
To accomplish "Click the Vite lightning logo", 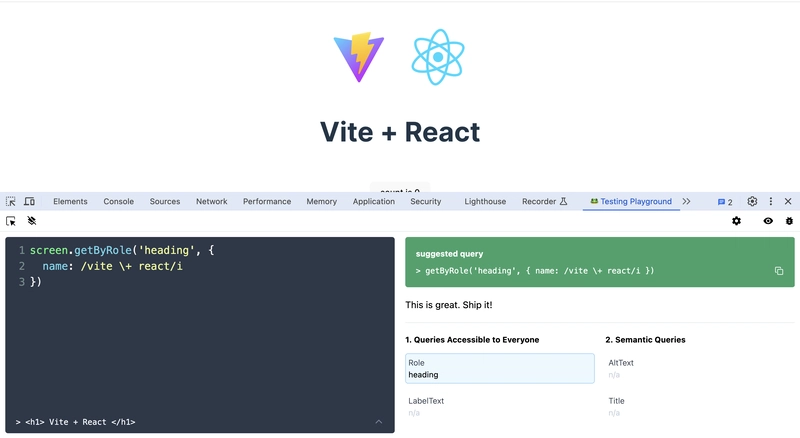I will [x=359, y=57].
